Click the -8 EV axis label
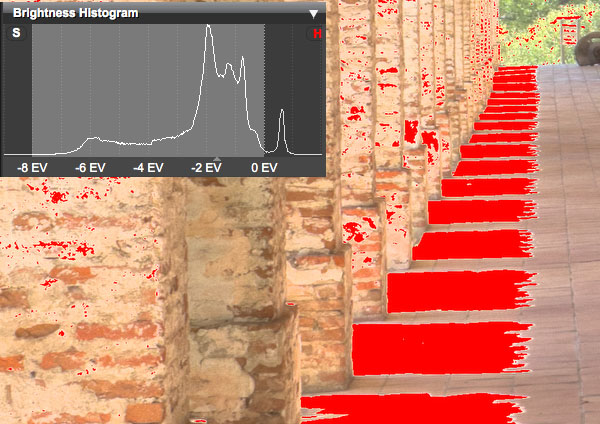The height and width of the screenshot is (424, 600). click(32, 168)
